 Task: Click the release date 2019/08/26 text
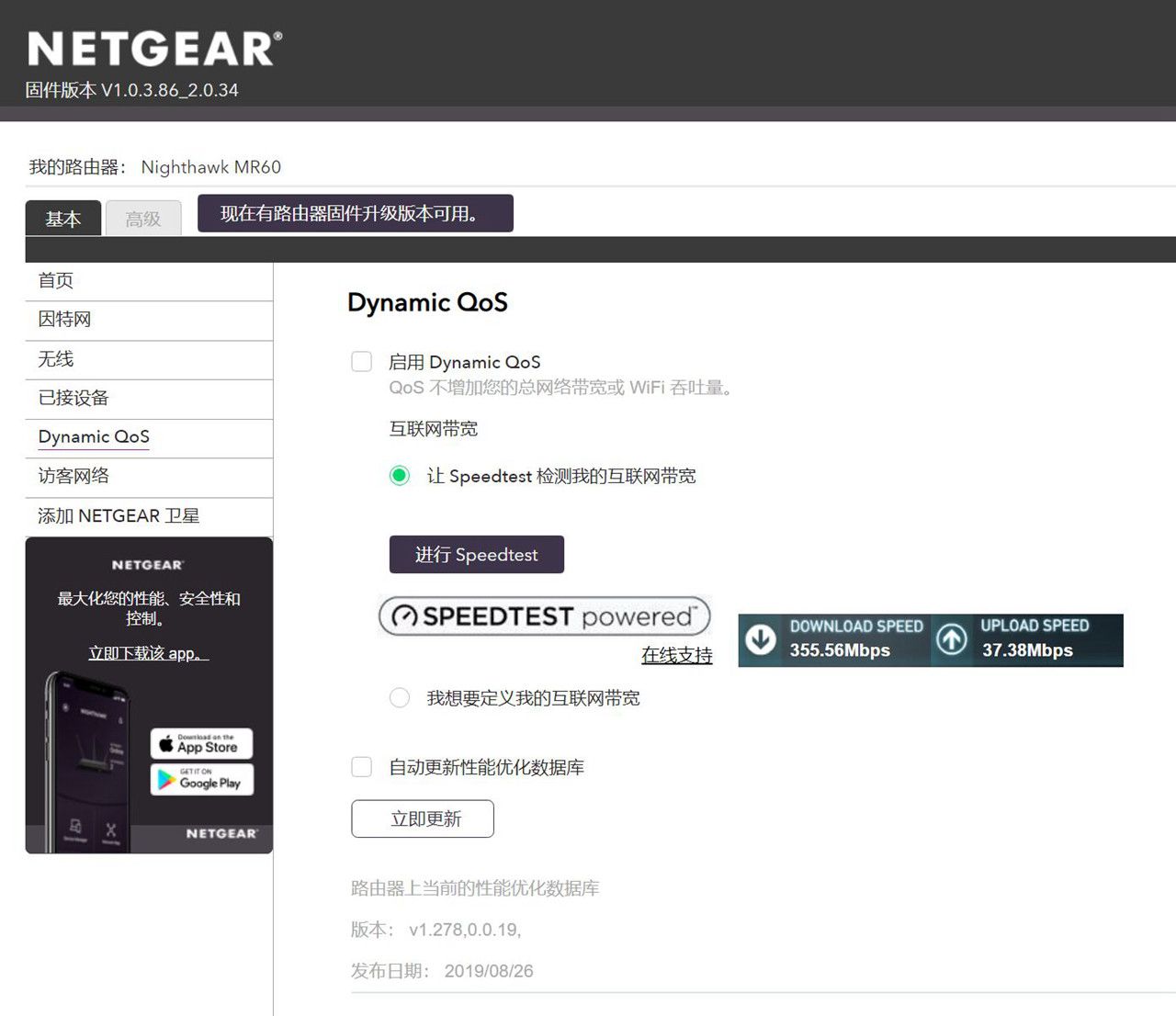click(x=489, y=971)
